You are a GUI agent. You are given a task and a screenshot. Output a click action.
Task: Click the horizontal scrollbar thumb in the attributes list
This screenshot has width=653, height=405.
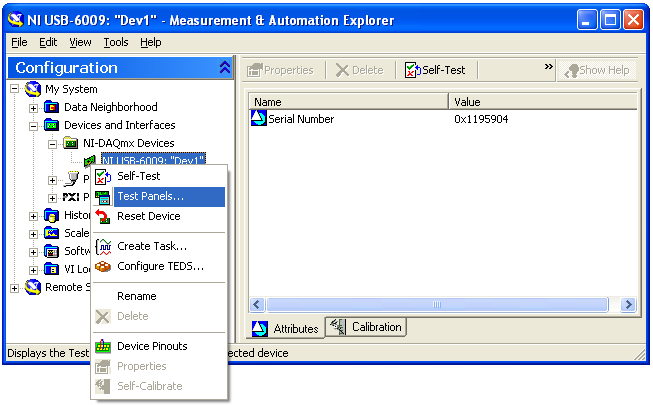437,305
